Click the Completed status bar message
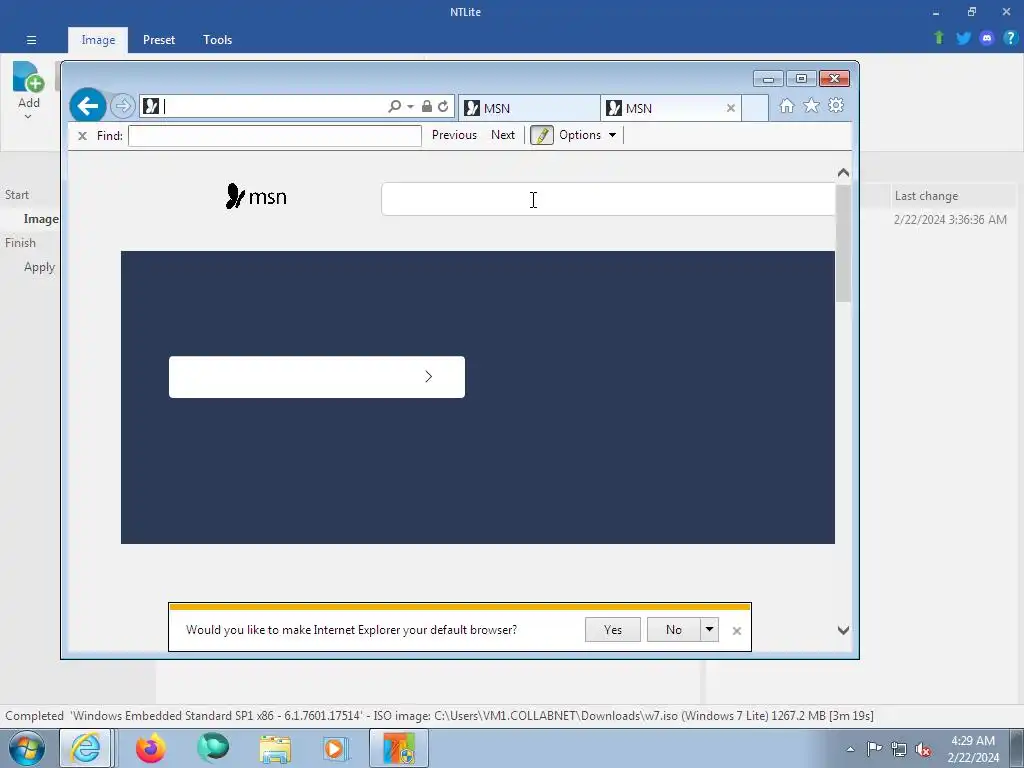This screenshot has width=1024, height=768. 439,716
